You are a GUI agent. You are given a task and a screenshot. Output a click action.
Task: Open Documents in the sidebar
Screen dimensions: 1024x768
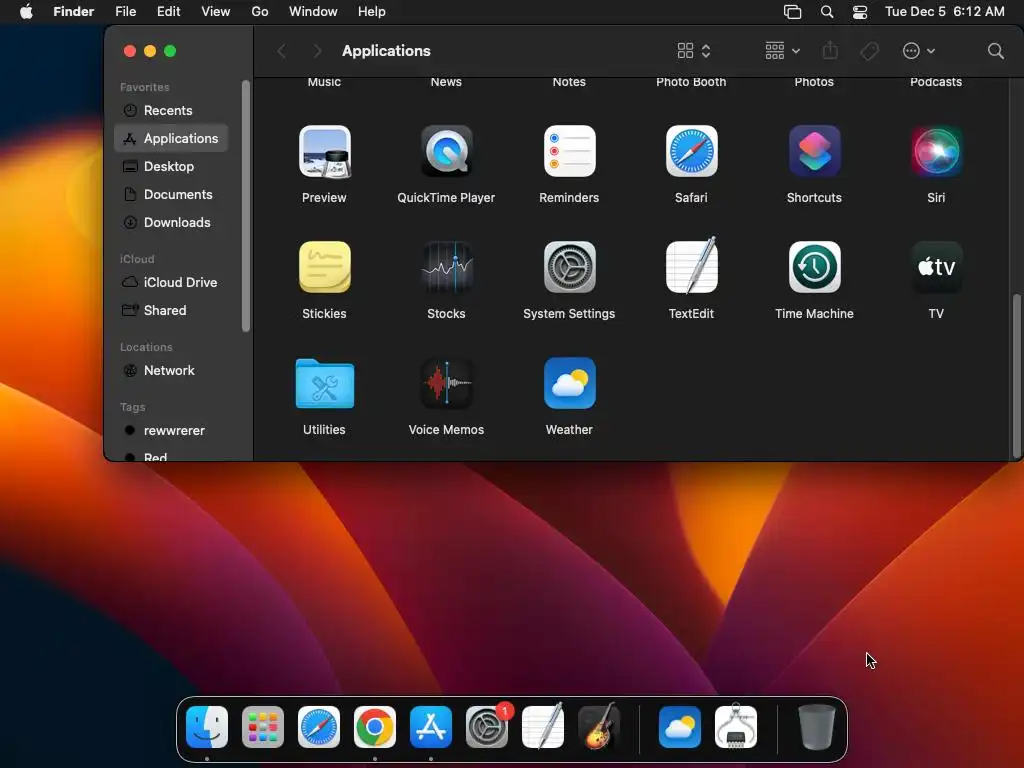(x=171, y=195)
